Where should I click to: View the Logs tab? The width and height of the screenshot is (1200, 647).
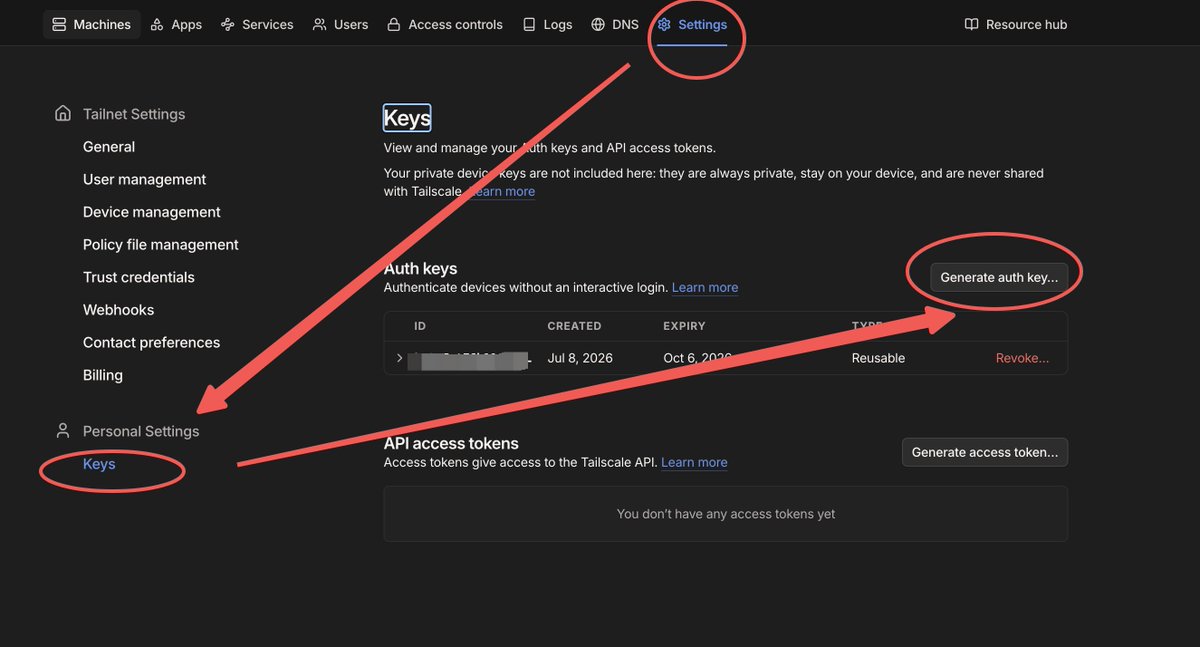548,24
